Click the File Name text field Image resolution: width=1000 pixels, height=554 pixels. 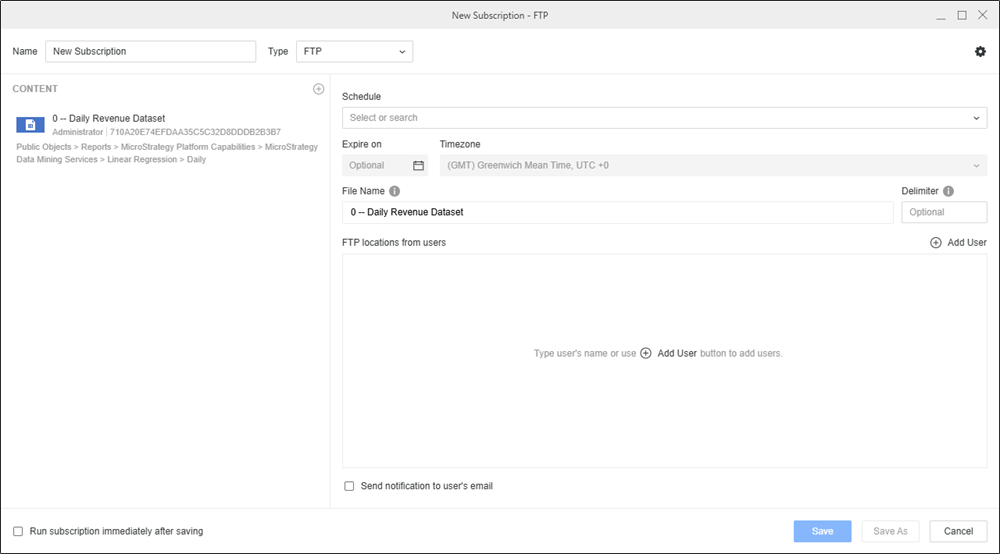(x=617, y=212)
